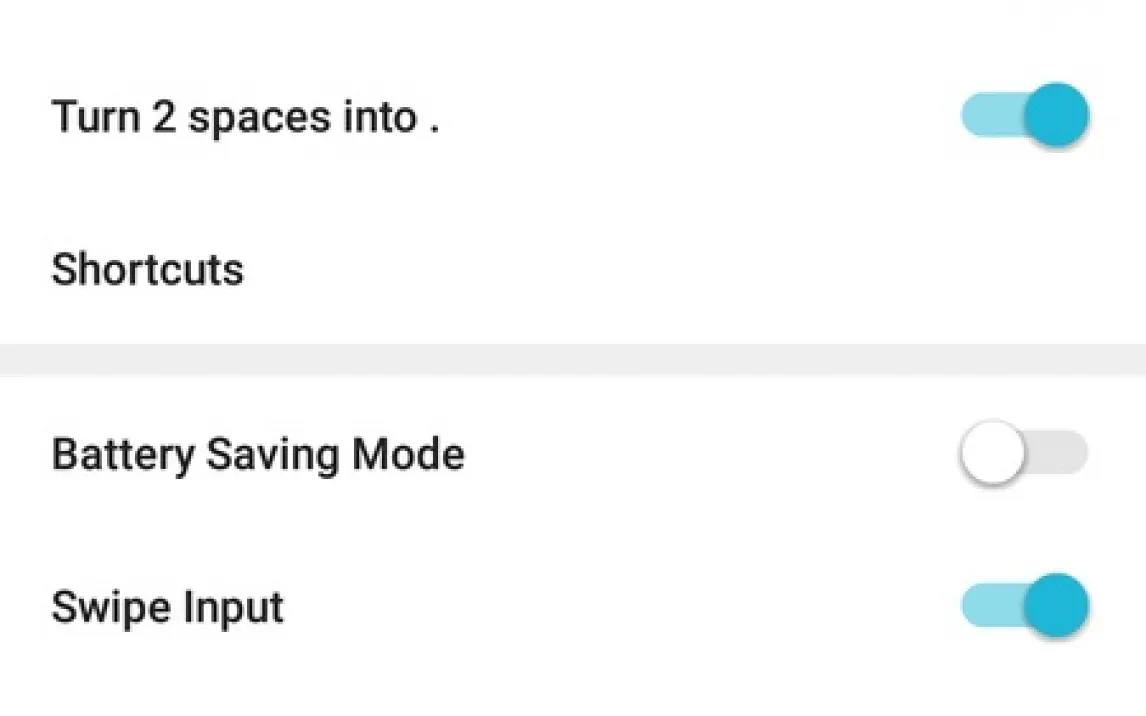1146x716 pixels.
Task: Click light-blue track of Swipe Input toggle
Action: (983, 606)
